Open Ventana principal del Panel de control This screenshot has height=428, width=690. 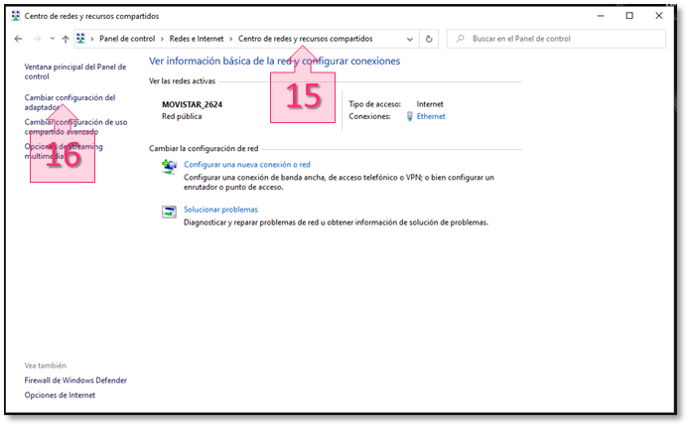(x=75, y=71)
